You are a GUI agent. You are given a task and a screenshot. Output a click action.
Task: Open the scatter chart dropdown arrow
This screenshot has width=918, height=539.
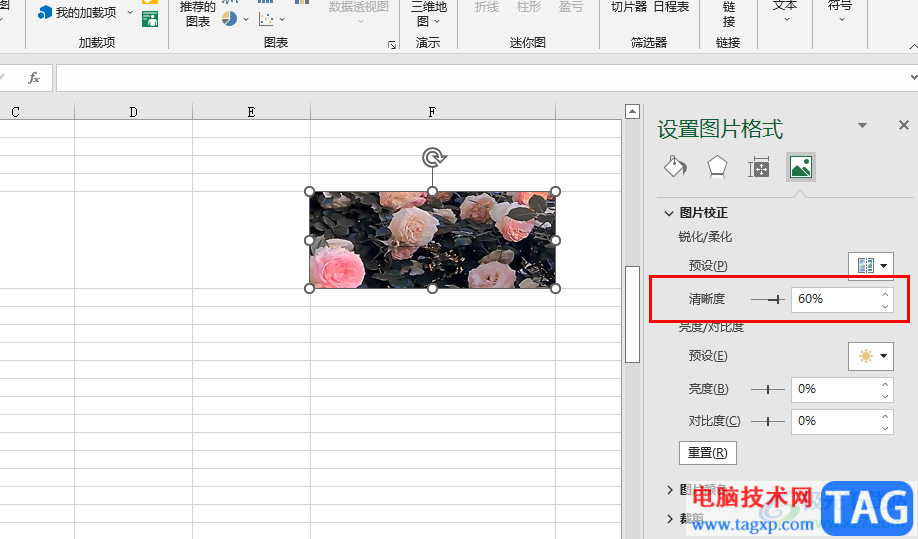pyautogui.click(x=282, y=19)
